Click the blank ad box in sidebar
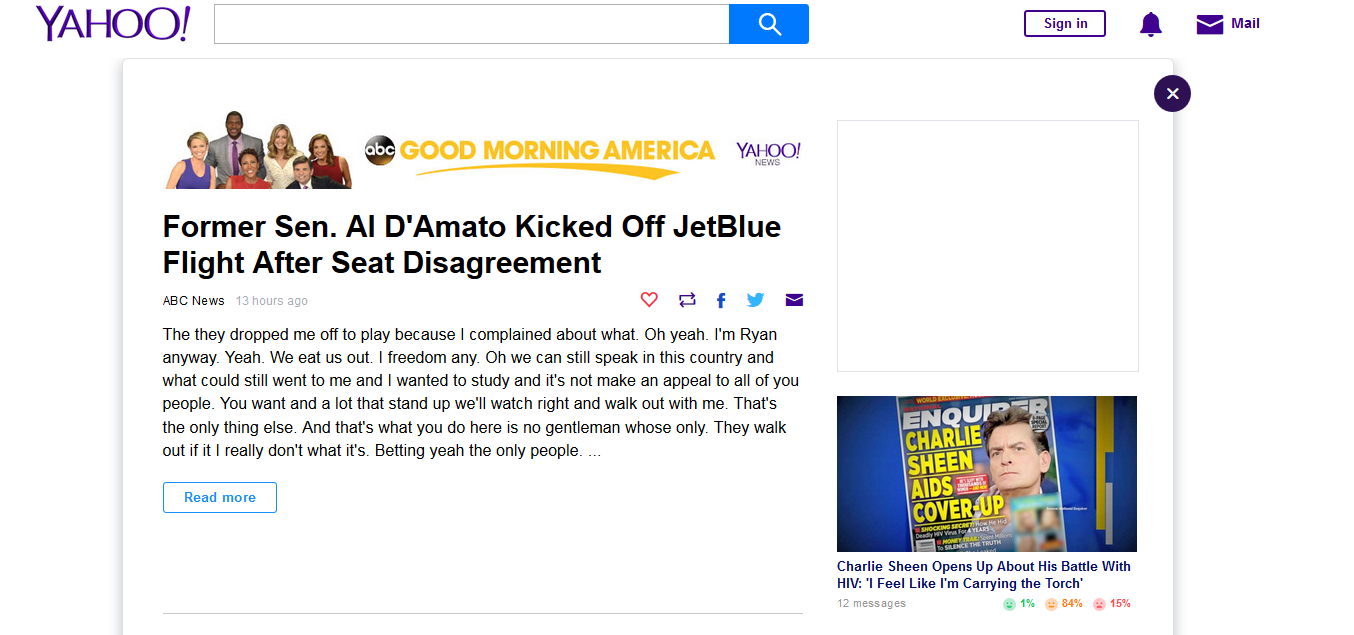This screenshot has width=1354, height=635. [x=988, y=246]
